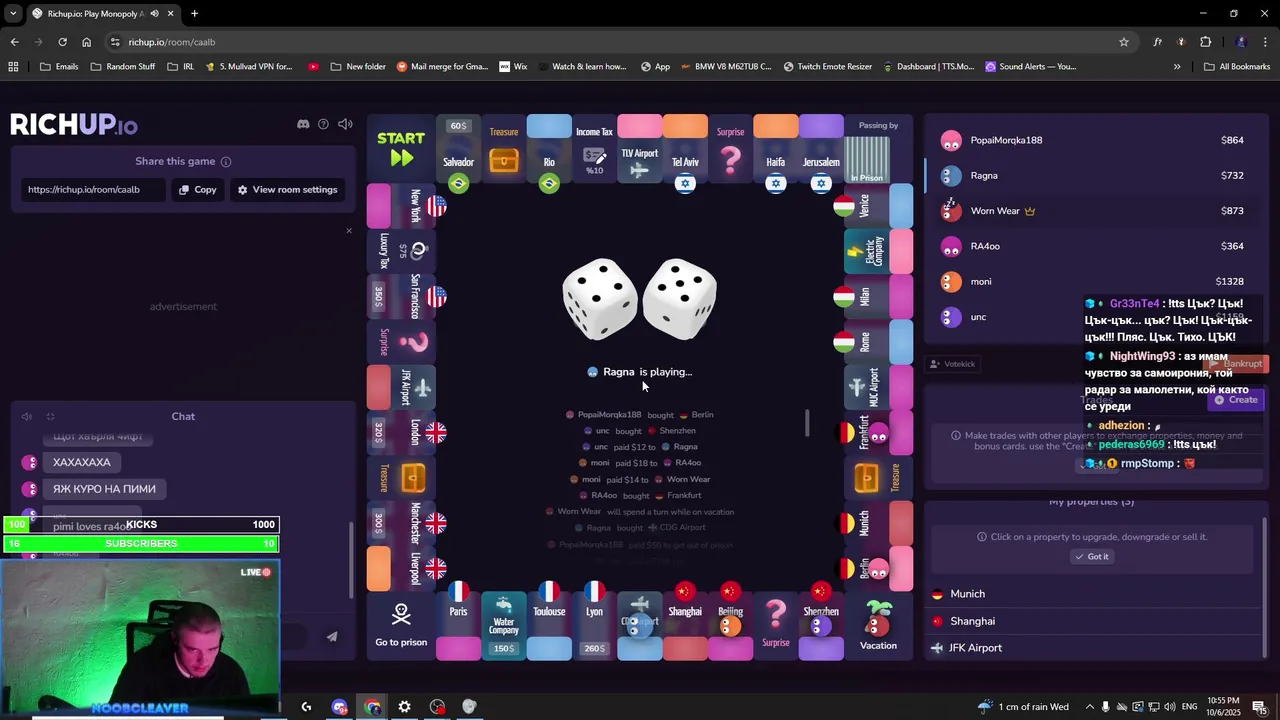This screenshot has width=1280, height=720.
Task: Click the In Prison corner tile
Action: (x=878, y=150)
